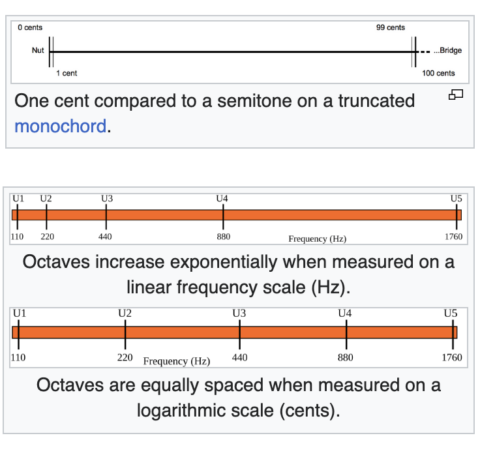Click the 880 label on logarithmic scale
The width and height of the screenshot is (480, 455).
click(x=345, y=357)
